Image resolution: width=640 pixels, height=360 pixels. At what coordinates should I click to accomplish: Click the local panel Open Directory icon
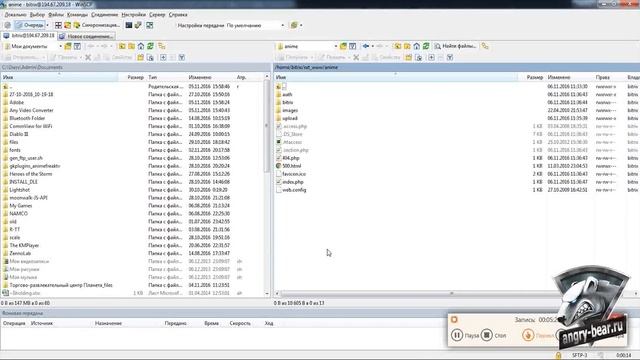click(68, 47)
